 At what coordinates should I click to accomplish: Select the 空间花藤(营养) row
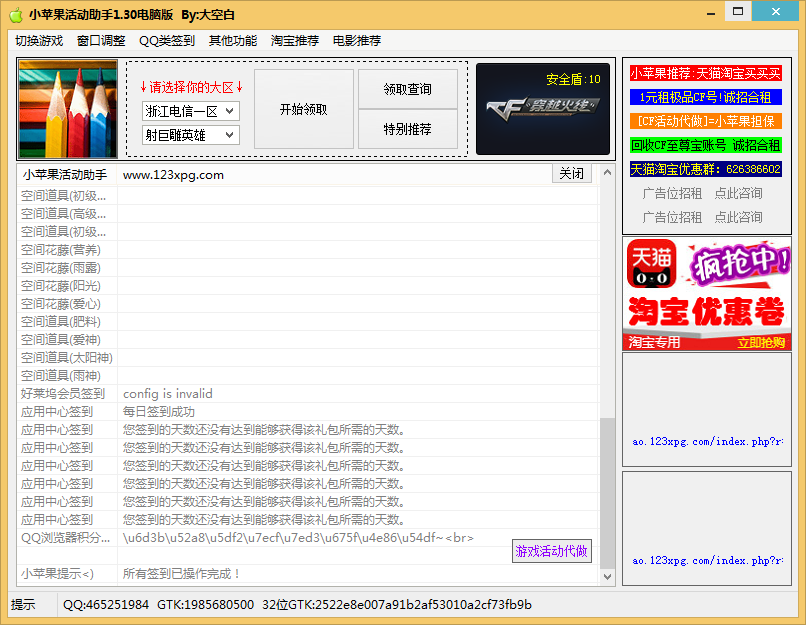308,250
